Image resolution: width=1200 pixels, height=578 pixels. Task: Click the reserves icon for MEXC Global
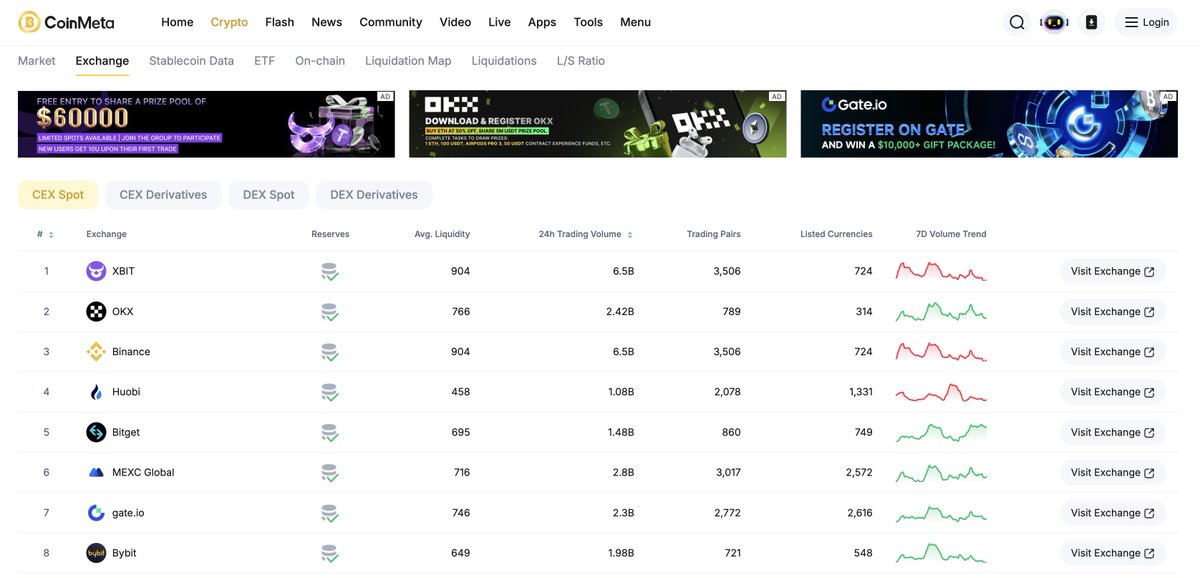(x=329, y=472)
